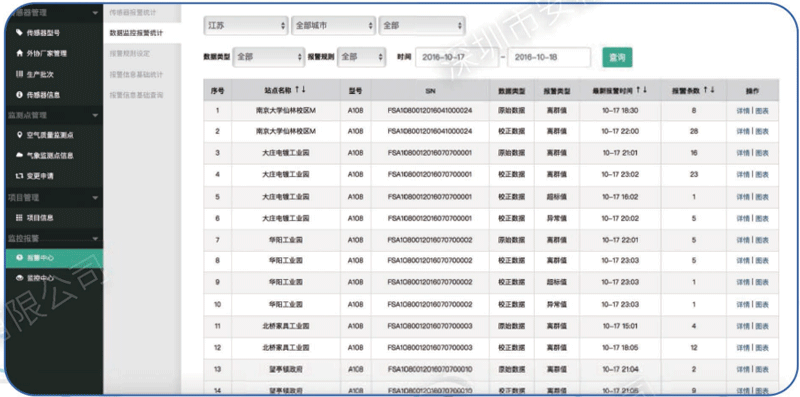The width and height of the screenshot is (800, 397).
Task: Click 北桥家具工业园 in row 11
Action: (x=286, y=326)
